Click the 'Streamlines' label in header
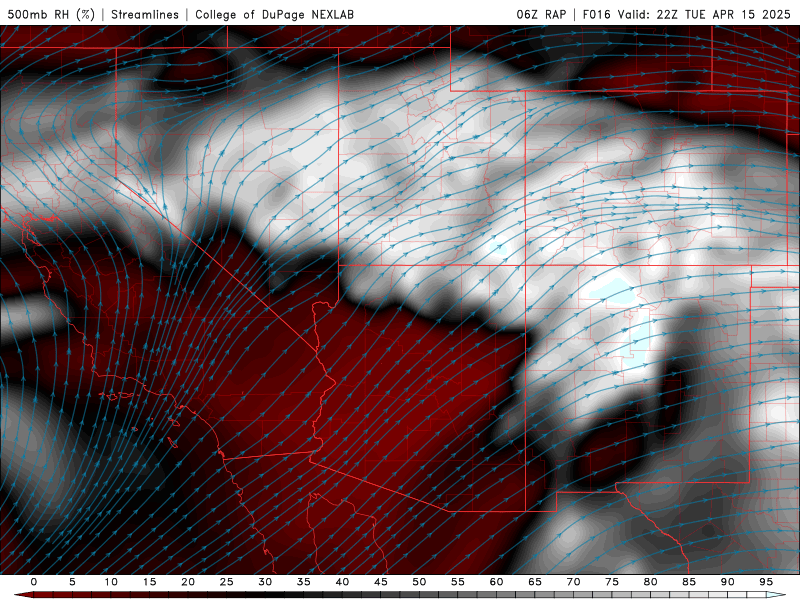Screen dimensions: 800x600 [145, 14]
